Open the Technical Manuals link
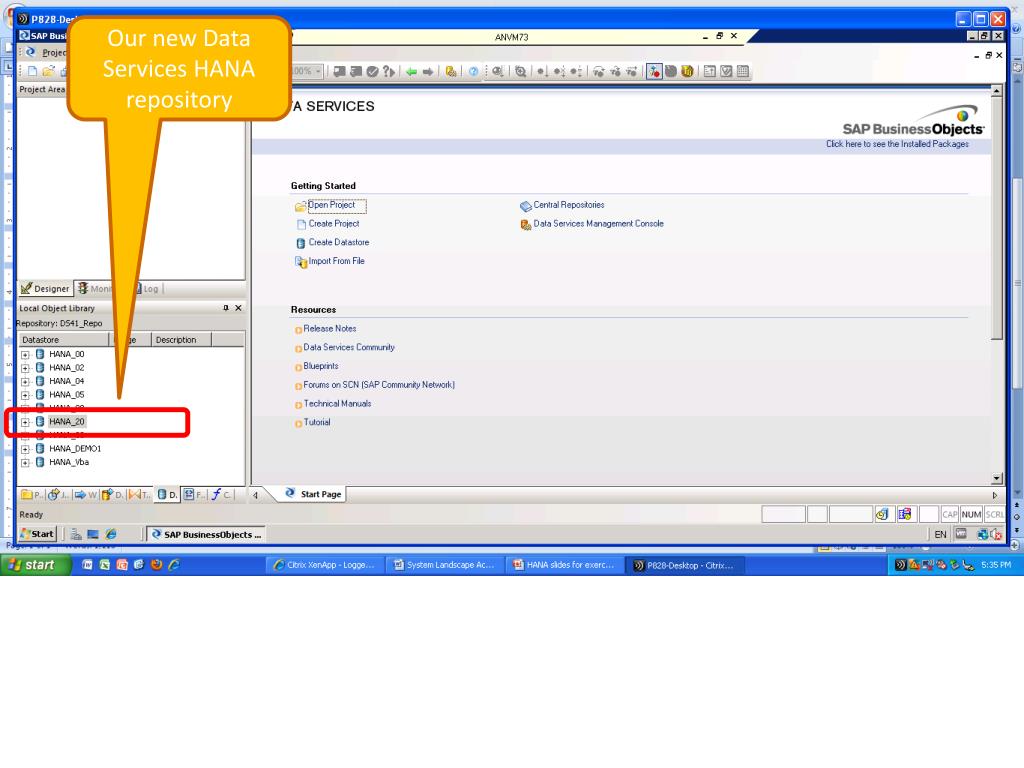Viewport: 1024px width, 768px height. (x=337, y=404)
